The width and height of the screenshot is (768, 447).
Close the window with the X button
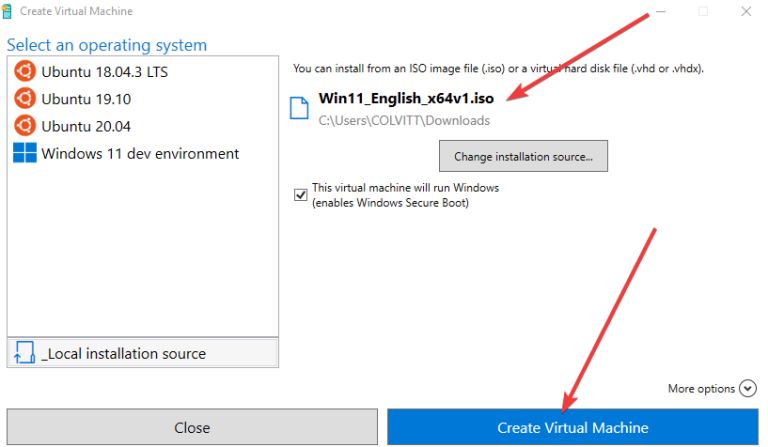tap(746, 11)
